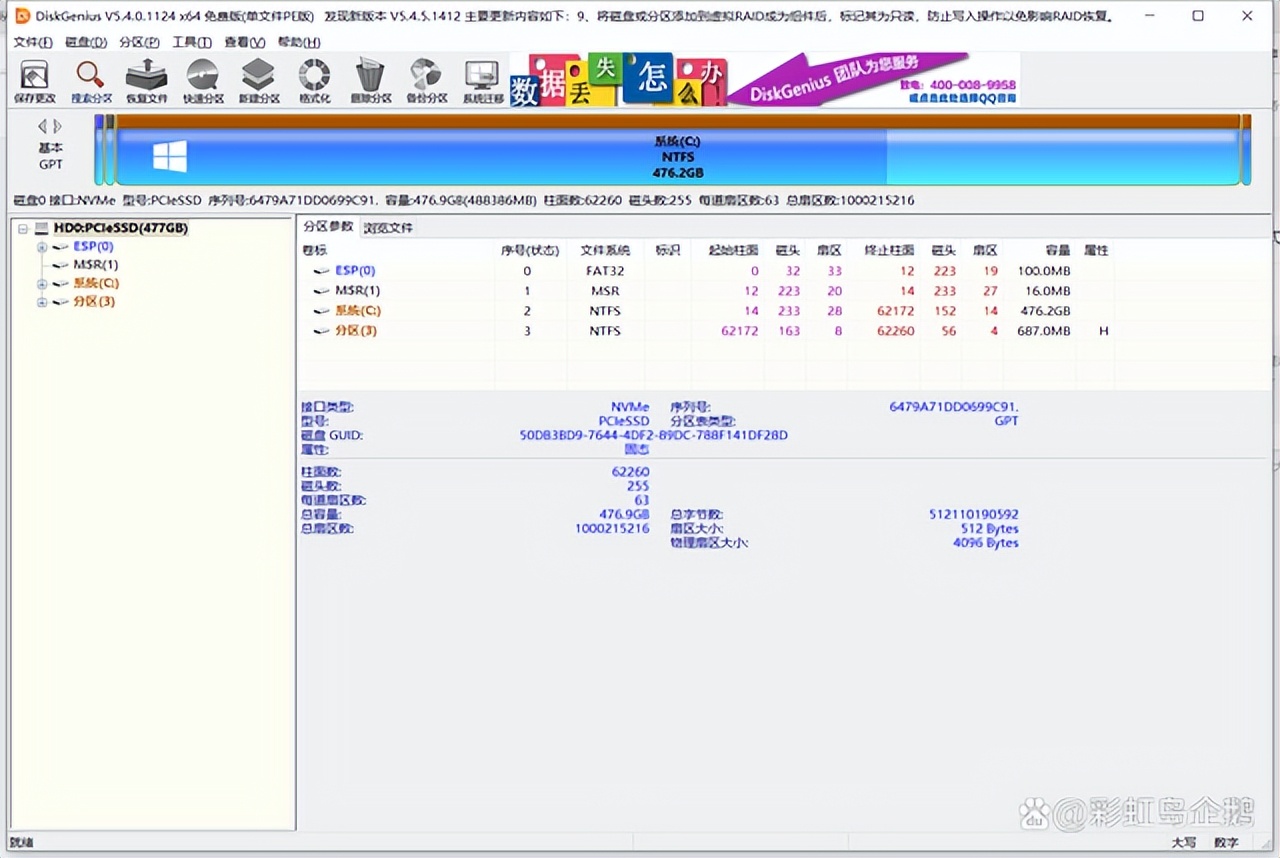Image resolution: width=1280 pixels, height=858 pixels.
Task: Select MSR(1) in the disk tree
Action: click(95, 265)
